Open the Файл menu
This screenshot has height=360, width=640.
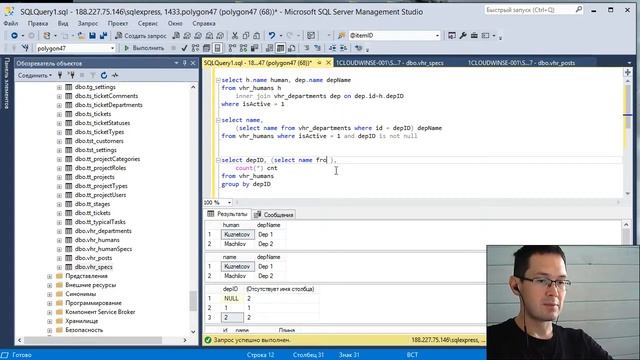coord(11,24)
